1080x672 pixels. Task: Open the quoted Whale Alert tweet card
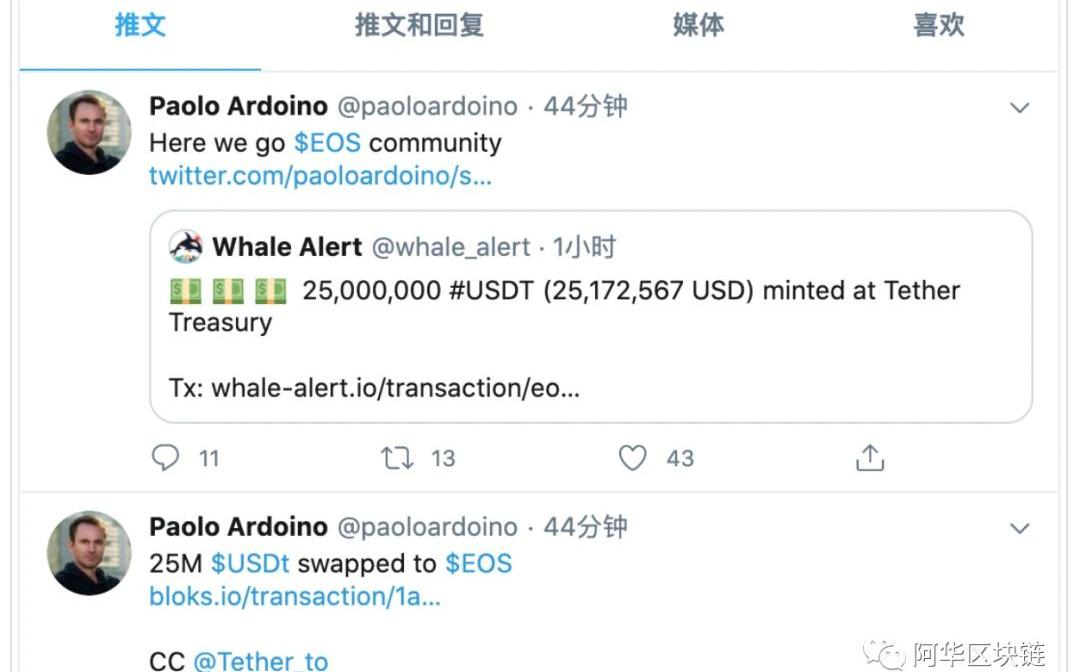click(591, 317)
